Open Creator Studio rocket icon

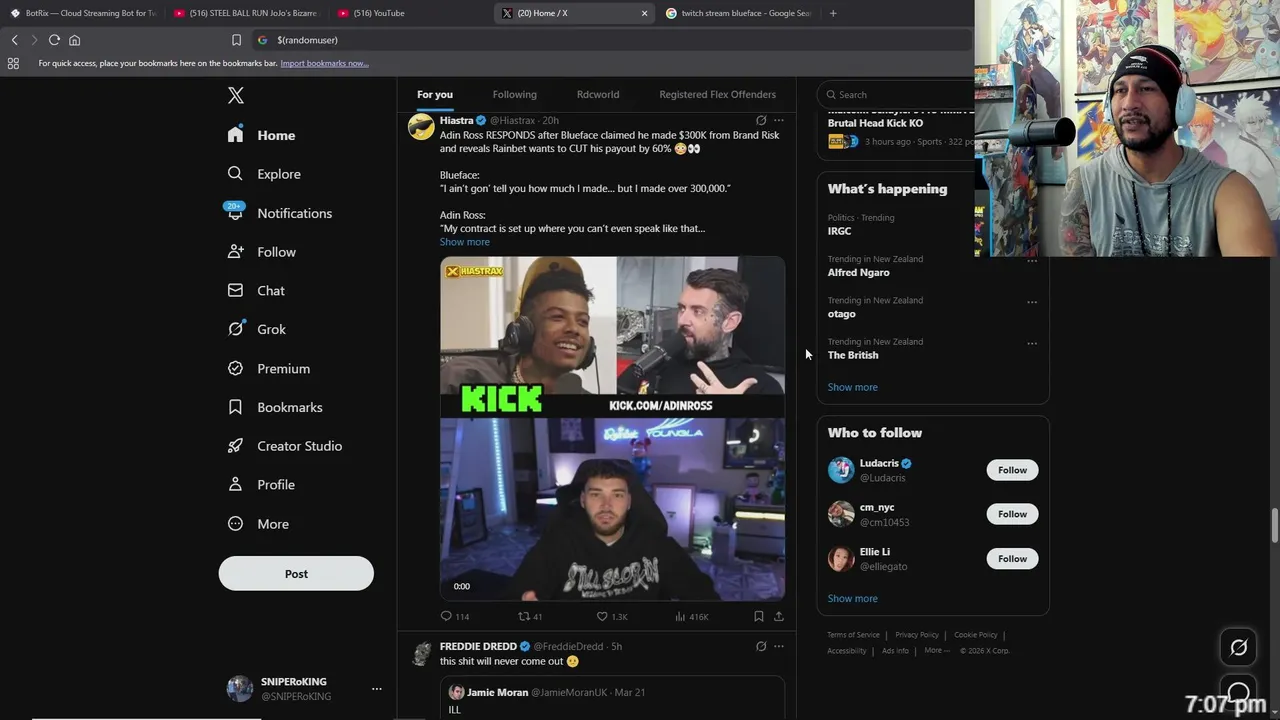(x=235, y=446)
